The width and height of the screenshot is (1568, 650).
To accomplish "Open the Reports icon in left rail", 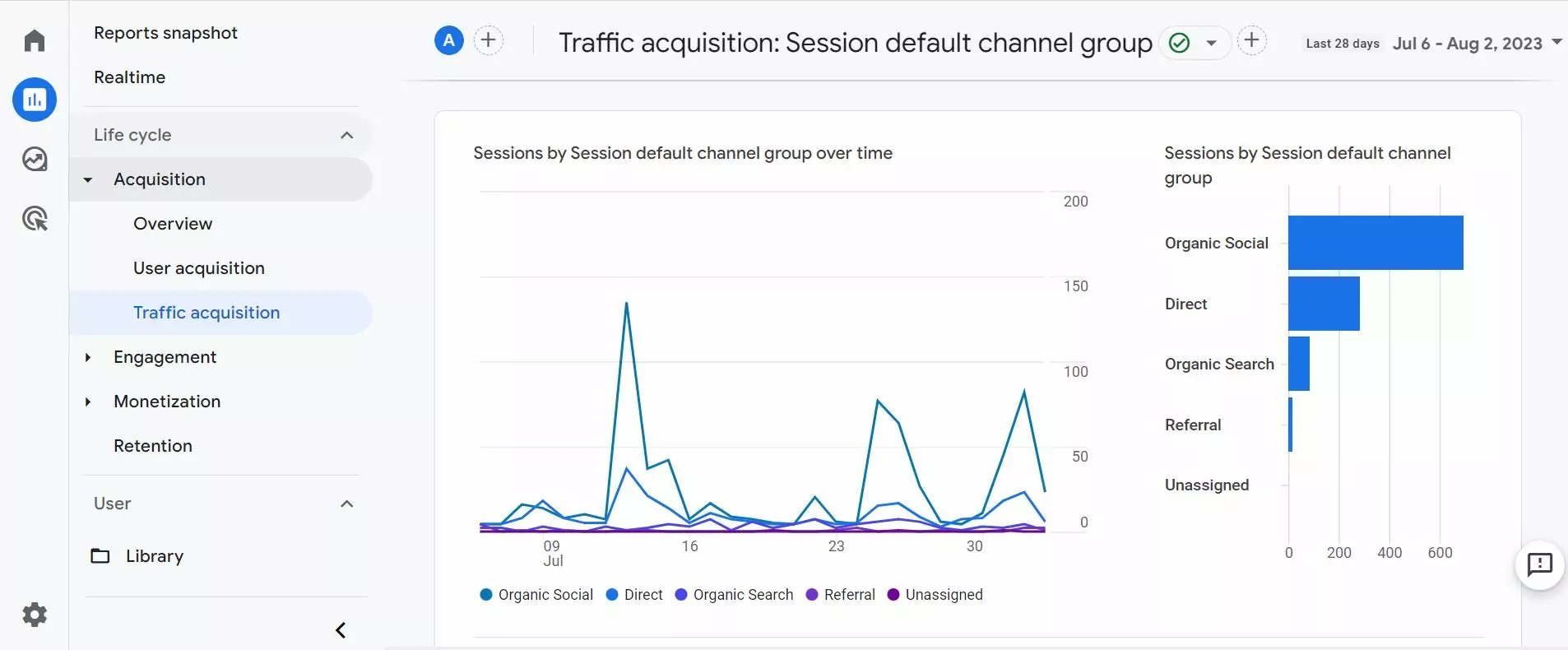I will (35, 100).
